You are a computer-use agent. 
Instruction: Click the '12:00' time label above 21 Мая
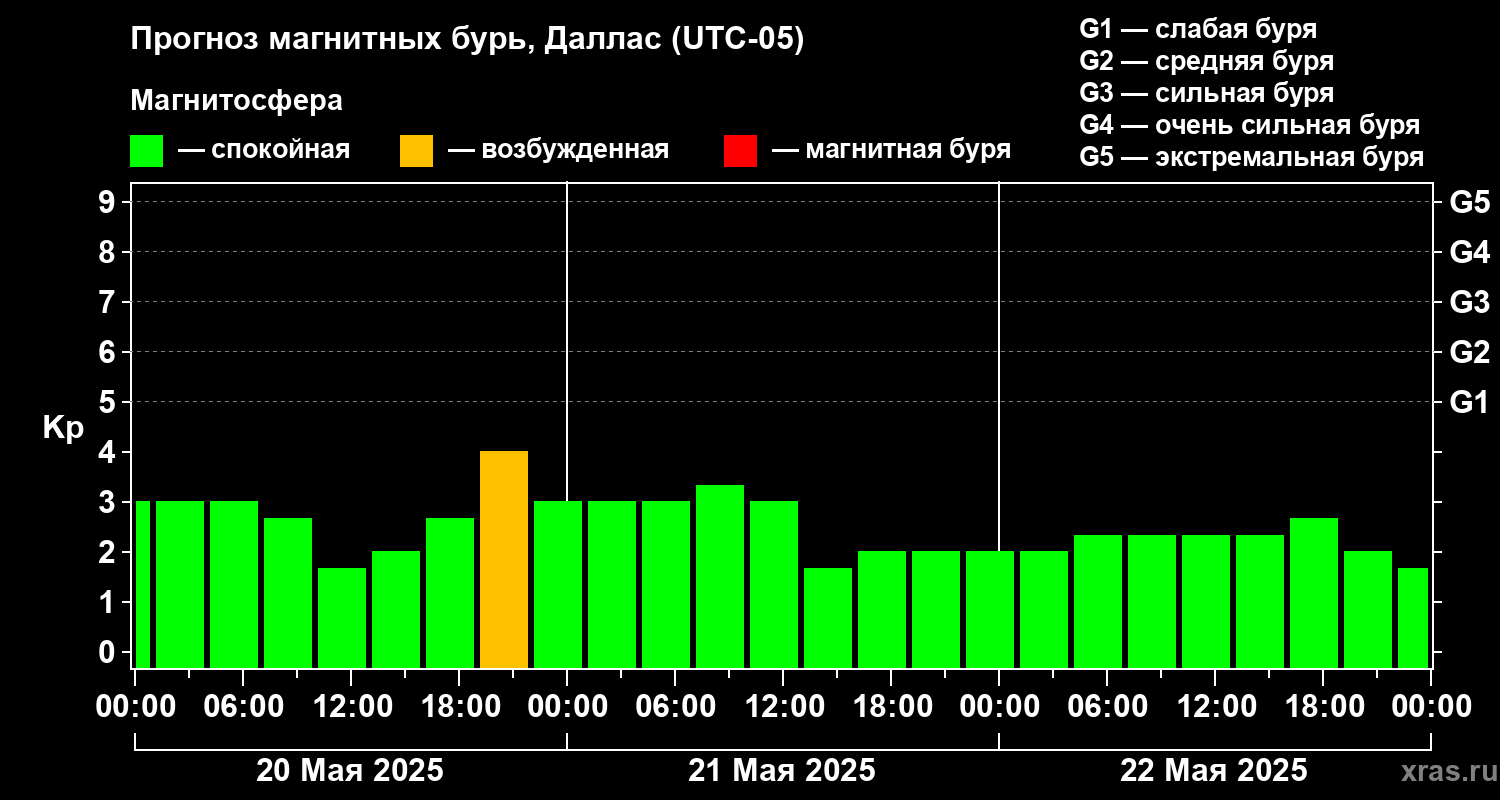[785, 706]
